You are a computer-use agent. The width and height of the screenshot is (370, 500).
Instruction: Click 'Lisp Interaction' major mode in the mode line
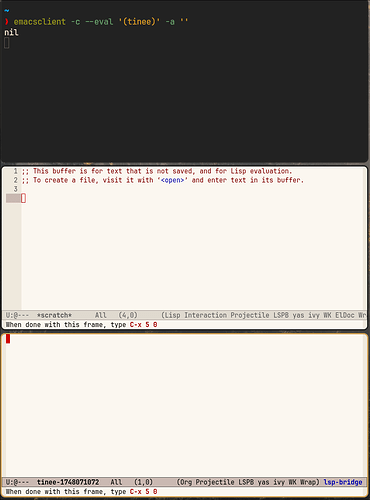pyautogui.click(x=196, y=315)
